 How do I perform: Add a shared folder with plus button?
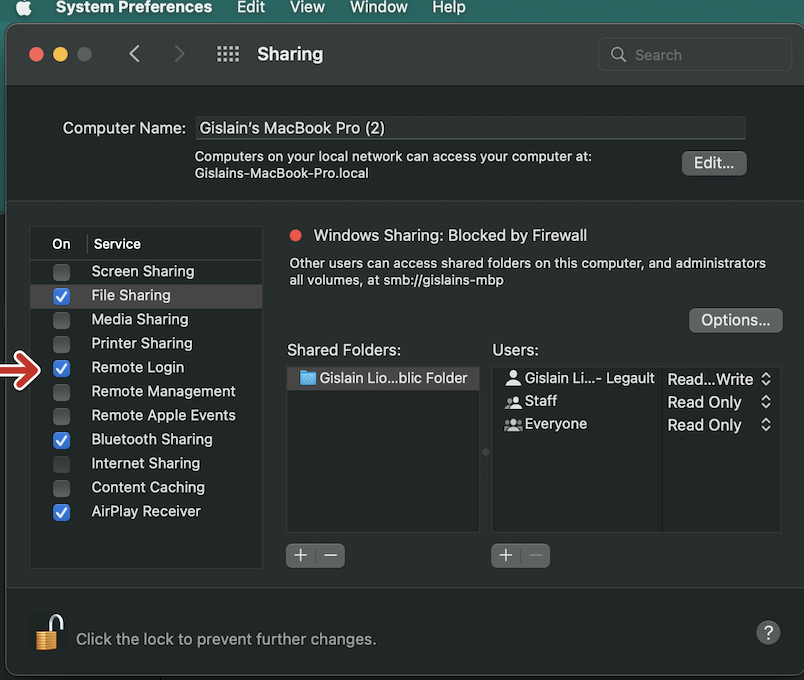pos(301,555)
